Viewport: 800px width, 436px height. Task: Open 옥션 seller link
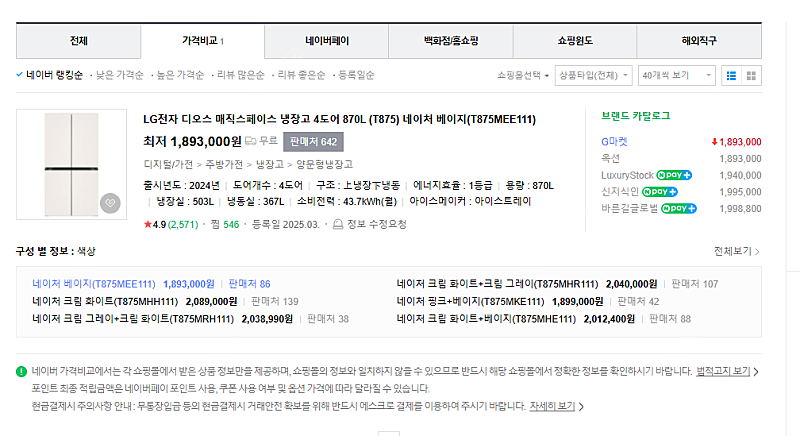(610, 159)
